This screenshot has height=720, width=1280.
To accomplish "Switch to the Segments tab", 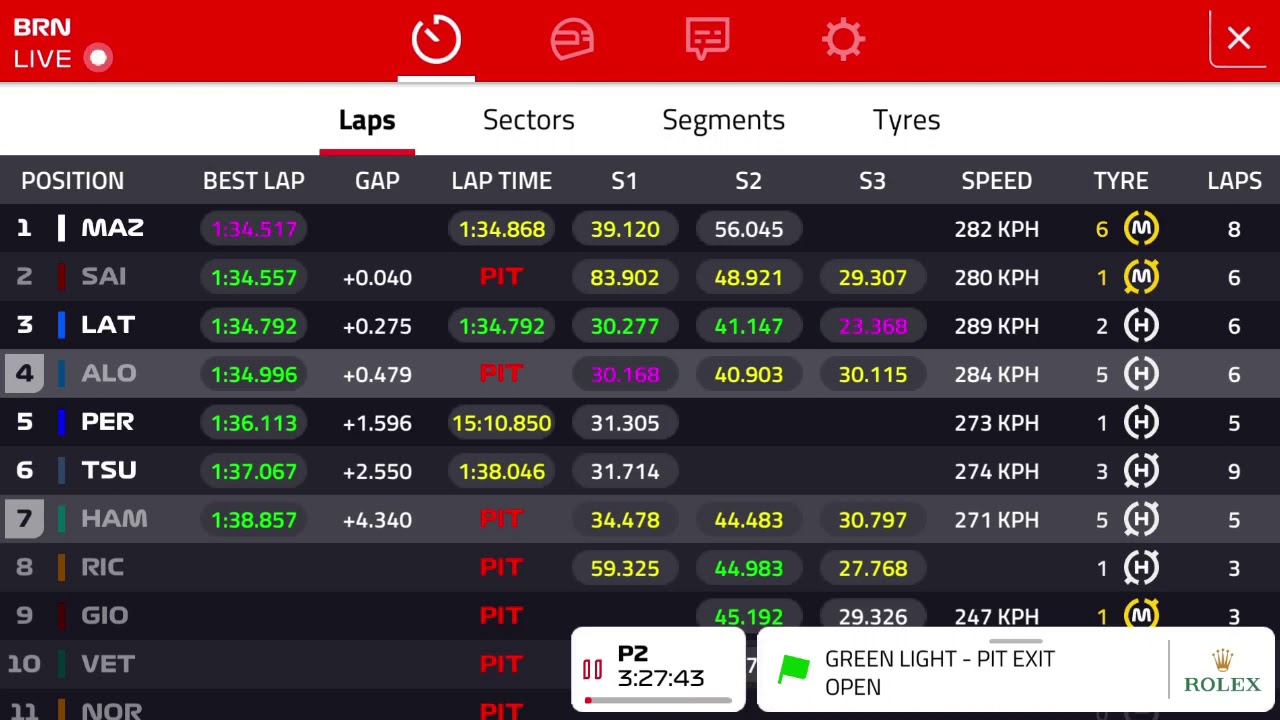I will (x=723, y=120).
